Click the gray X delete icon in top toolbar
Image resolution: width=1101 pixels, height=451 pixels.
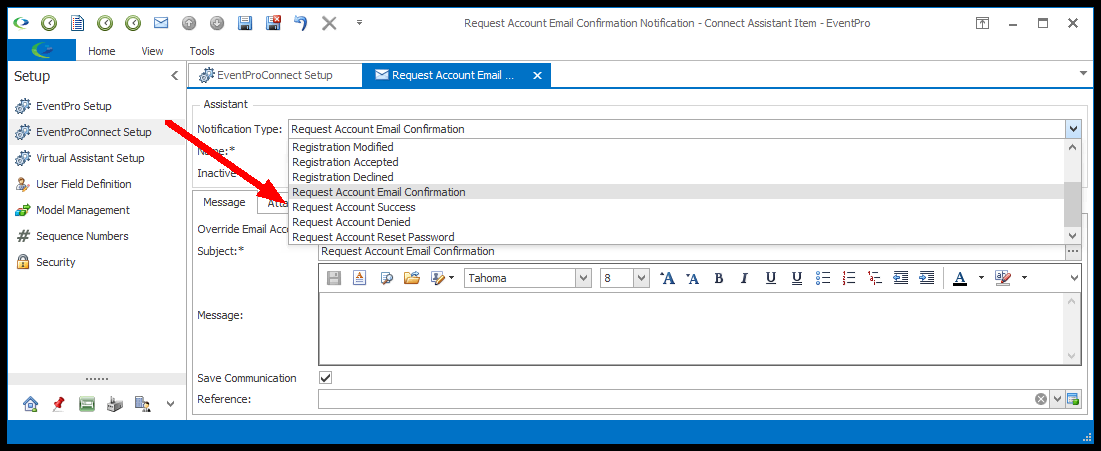coord(329,23)
